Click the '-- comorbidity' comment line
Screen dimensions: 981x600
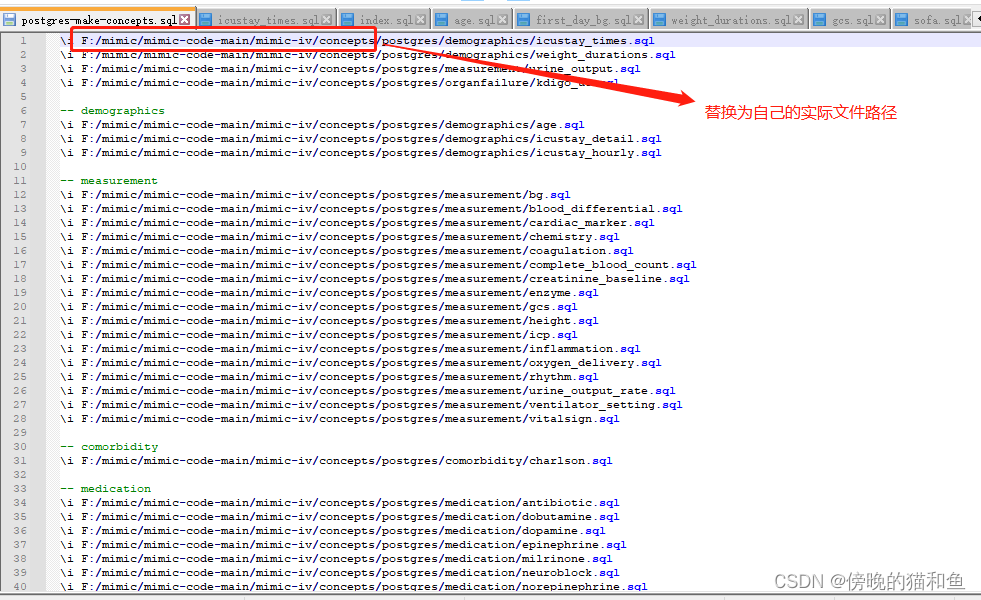pos(109,447)
